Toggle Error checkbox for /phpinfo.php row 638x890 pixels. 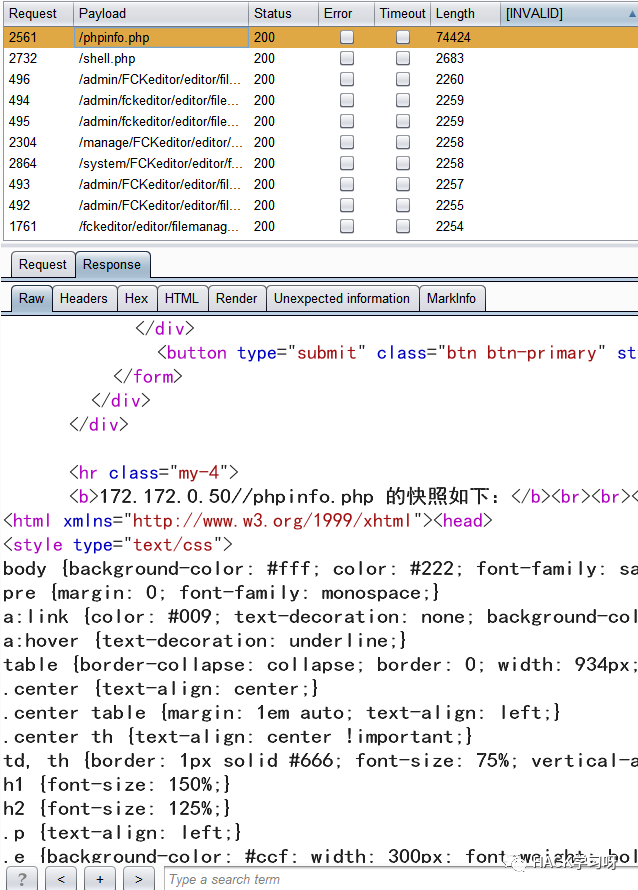tap(347, 37)
